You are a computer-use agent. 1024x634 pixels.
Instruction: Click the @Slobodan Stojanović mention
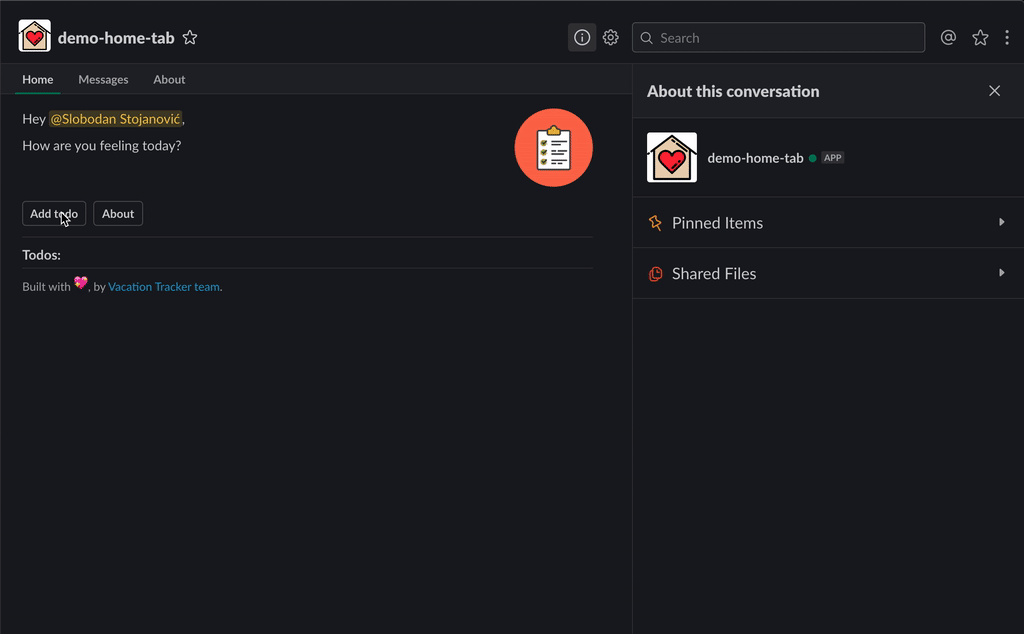pyautogui.click(x=116, y=119)
